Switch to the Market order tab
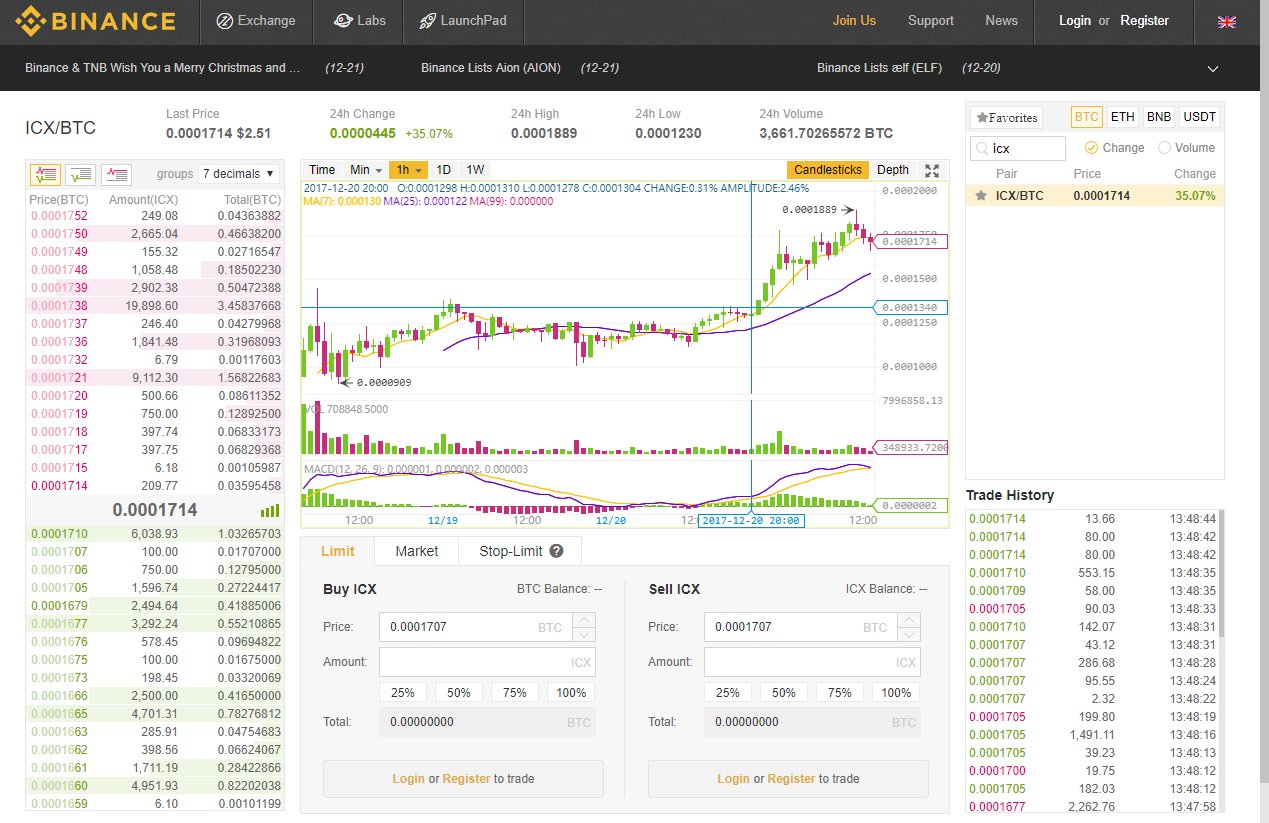The height and width of the screenshot is (823, 1269). tap(417, 551)
